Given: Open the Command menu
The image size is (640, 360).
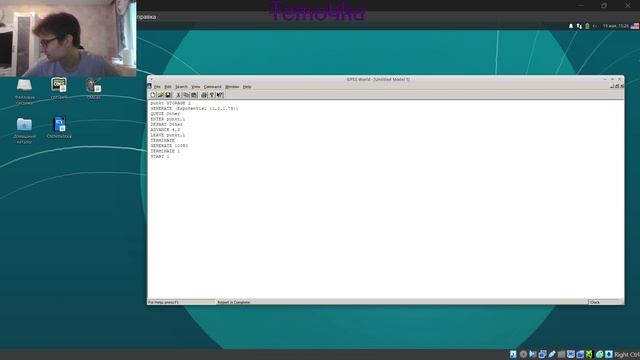Looking at the screenshot, I should 212,87.
